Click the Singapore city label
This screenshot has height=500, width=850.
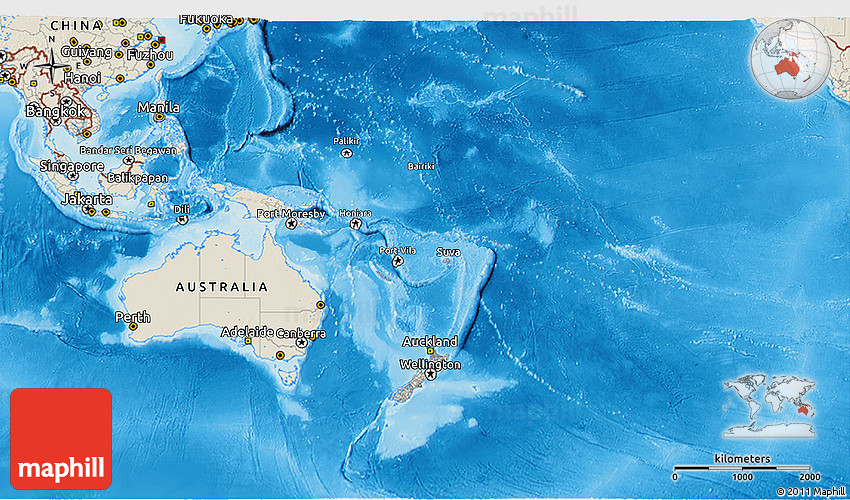(72, 166)
